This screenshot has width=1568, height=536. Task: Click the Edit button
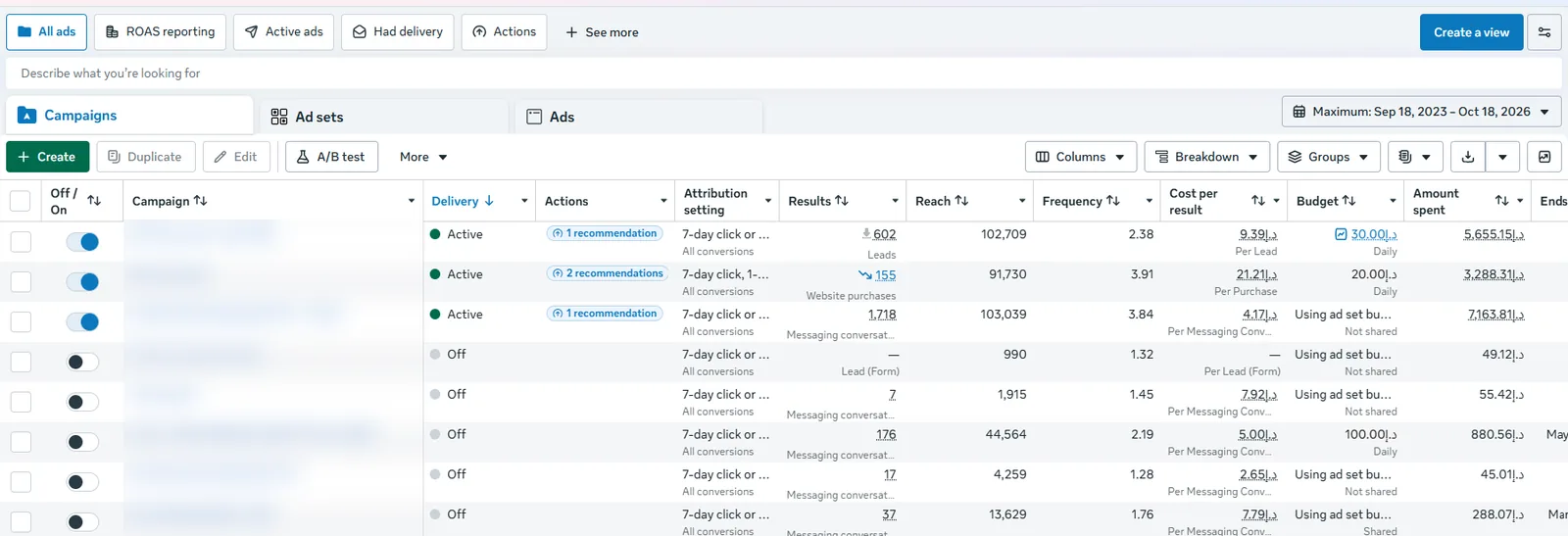coord(236,157)
